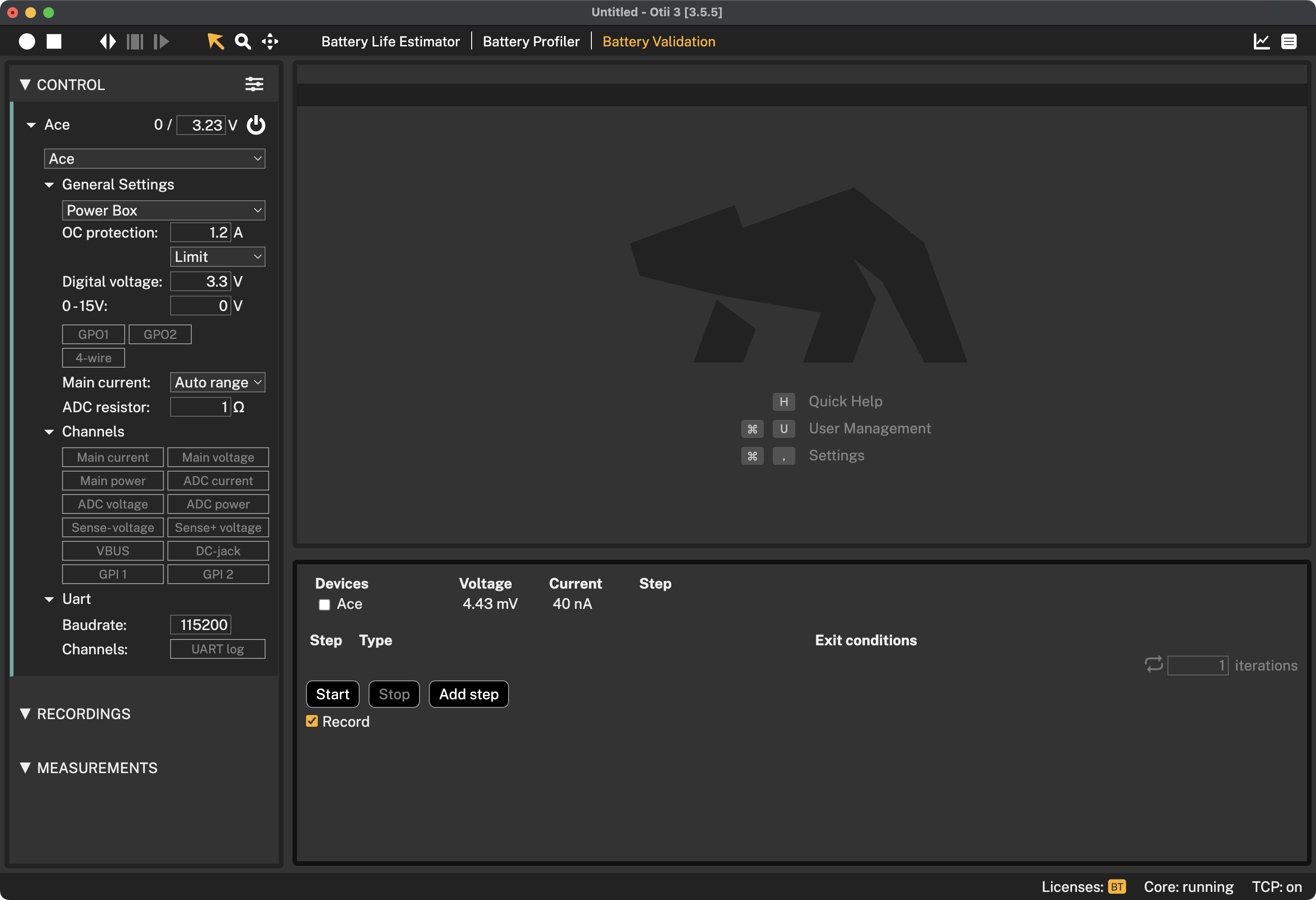Enable the UART log channel

click(x=218, y=649)
